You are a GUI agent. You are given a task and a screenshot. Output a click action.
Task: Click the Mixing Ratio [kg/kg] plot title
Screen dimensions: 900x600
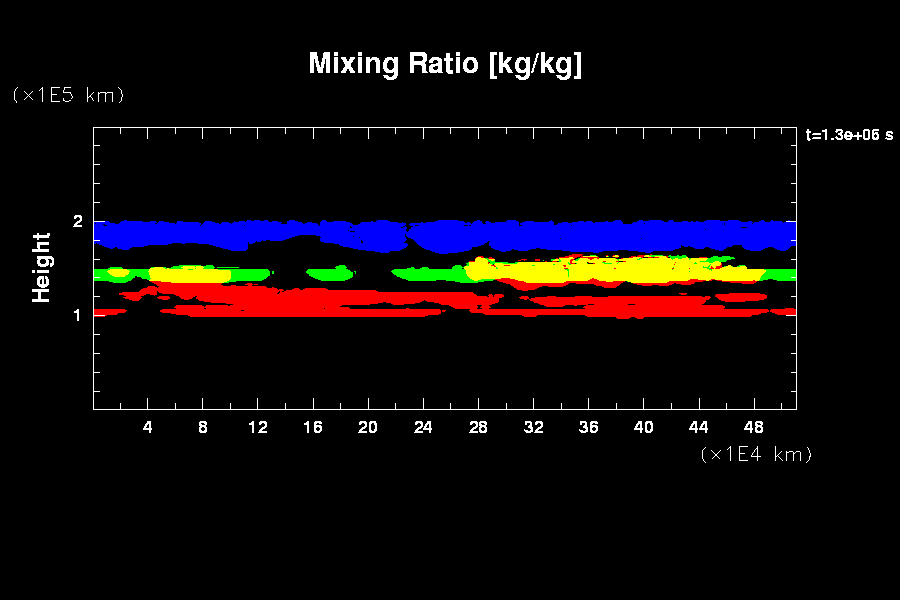[445, 65]
